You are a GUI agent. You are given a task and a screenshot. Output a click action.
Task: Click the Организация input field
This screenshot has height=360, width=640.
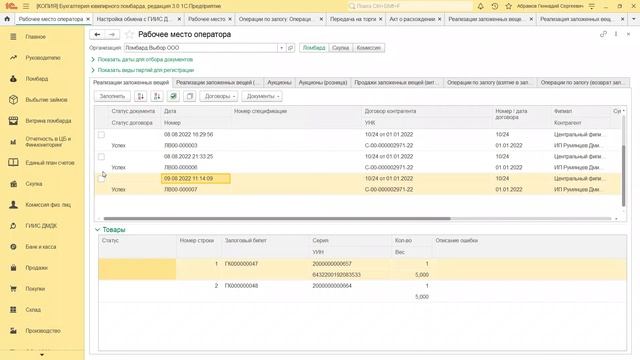pyautogui.click(x=200, y=48)
